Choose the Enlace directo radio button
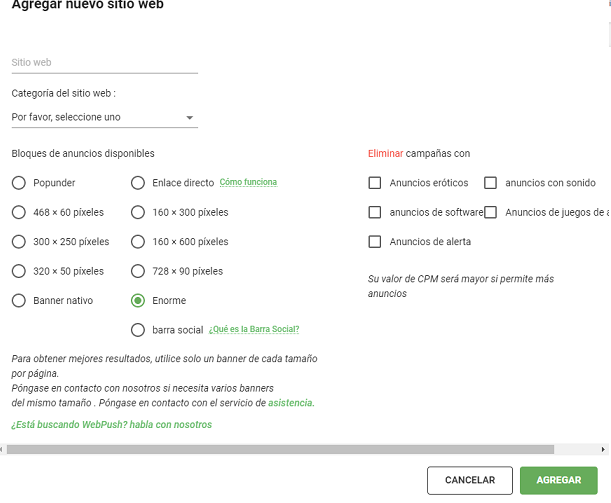This screenshot has width=611, height=503. [x=138, y=183]
